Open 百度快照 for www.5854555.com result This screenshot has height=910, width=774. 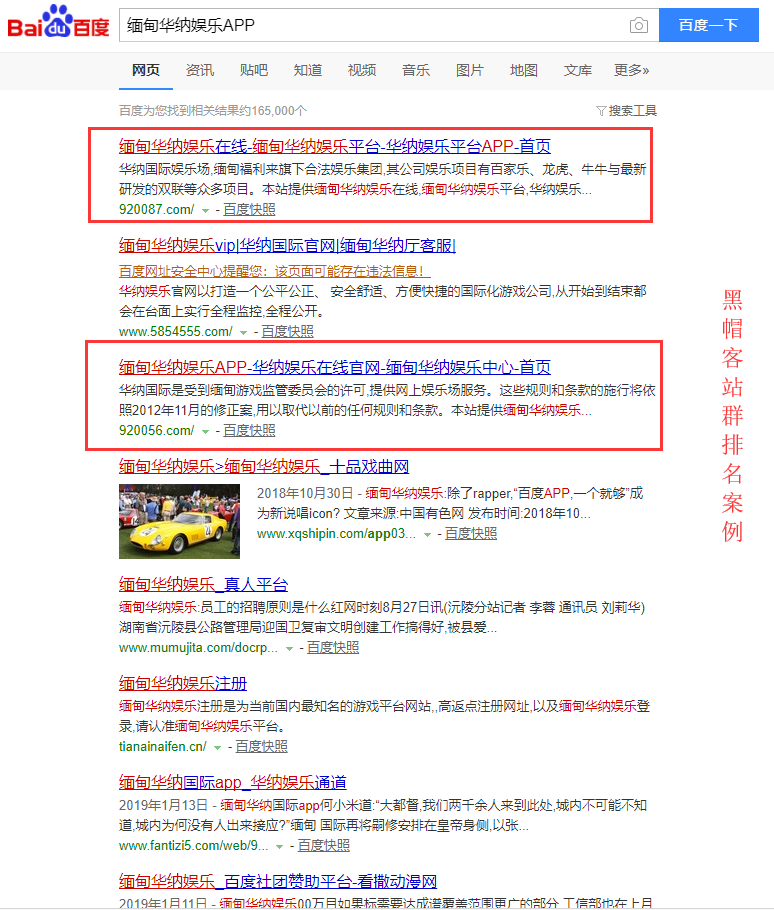[x=288, y=331]
